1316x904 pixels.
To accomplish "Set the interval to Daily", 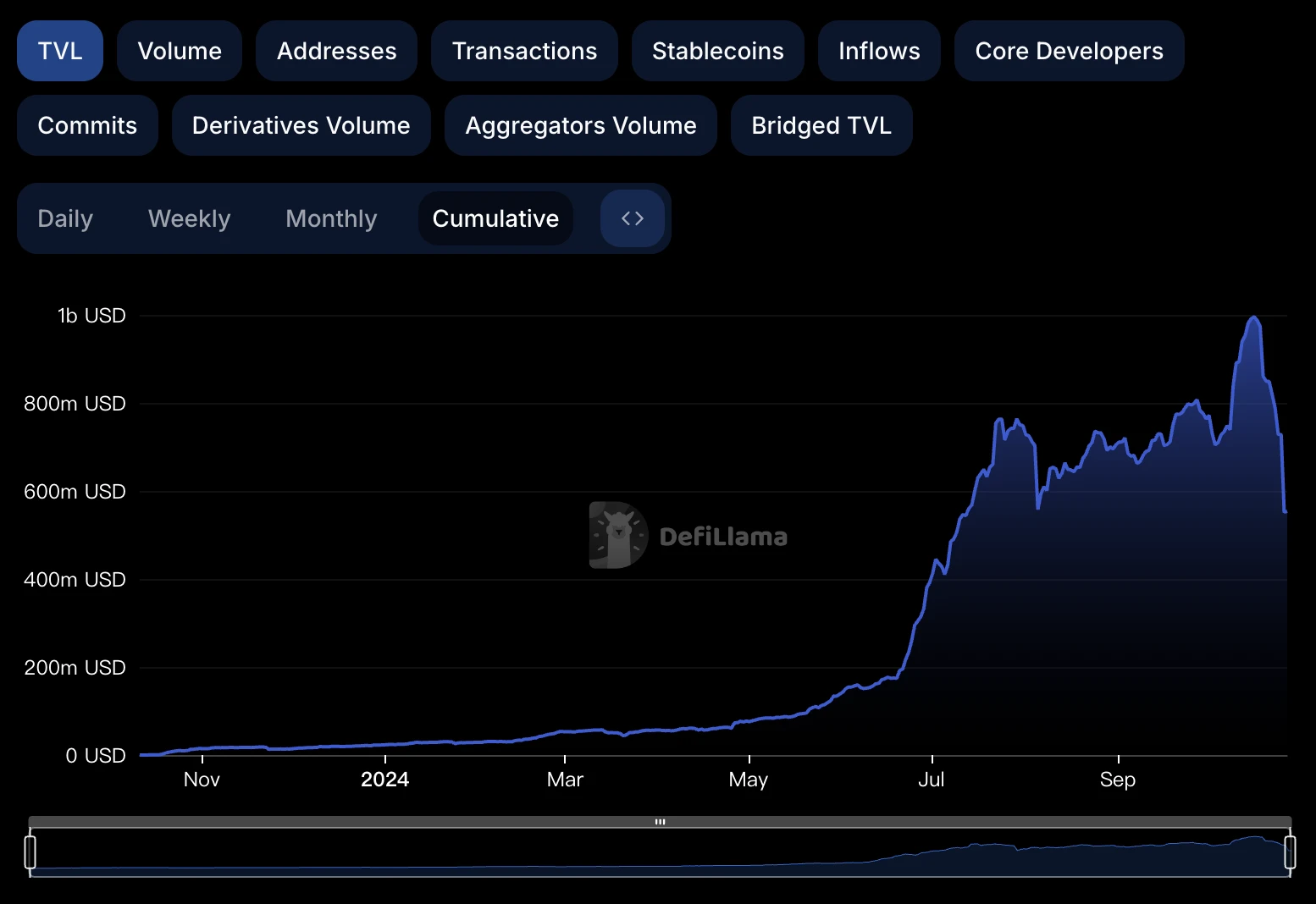I will pos(65,218).
